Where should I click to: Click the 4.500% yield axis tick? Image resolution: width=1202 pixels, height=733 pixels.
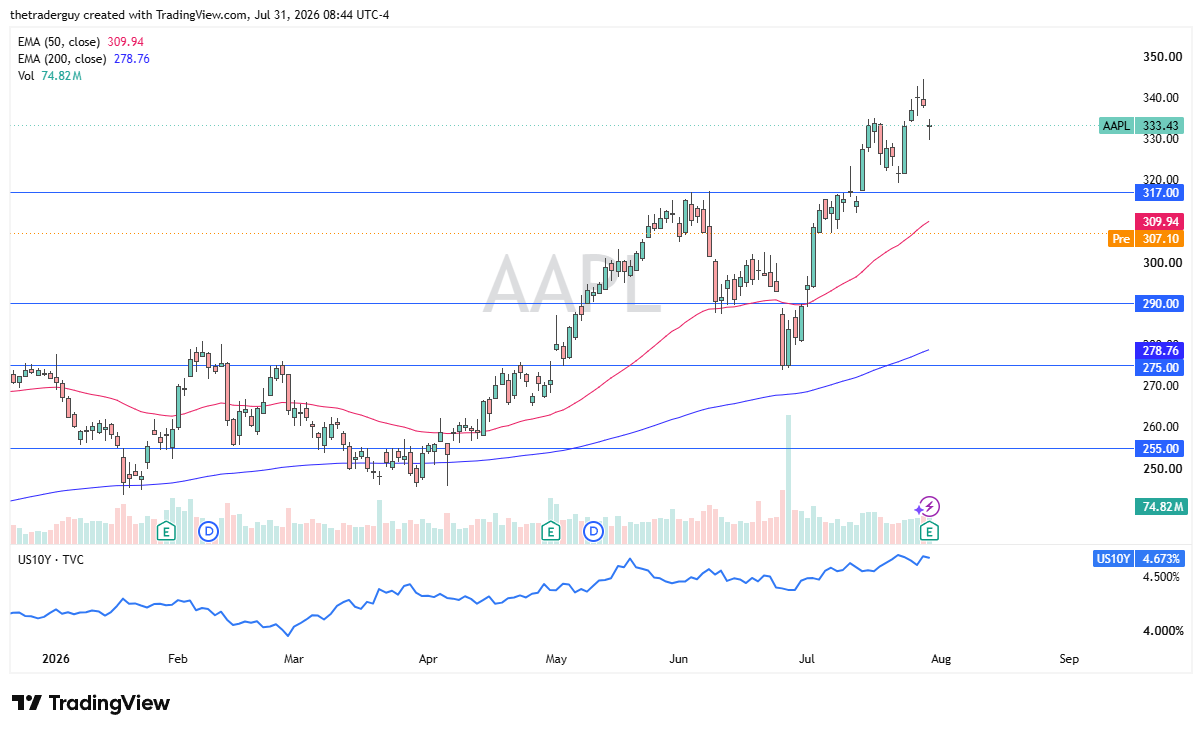(1163, 577)
